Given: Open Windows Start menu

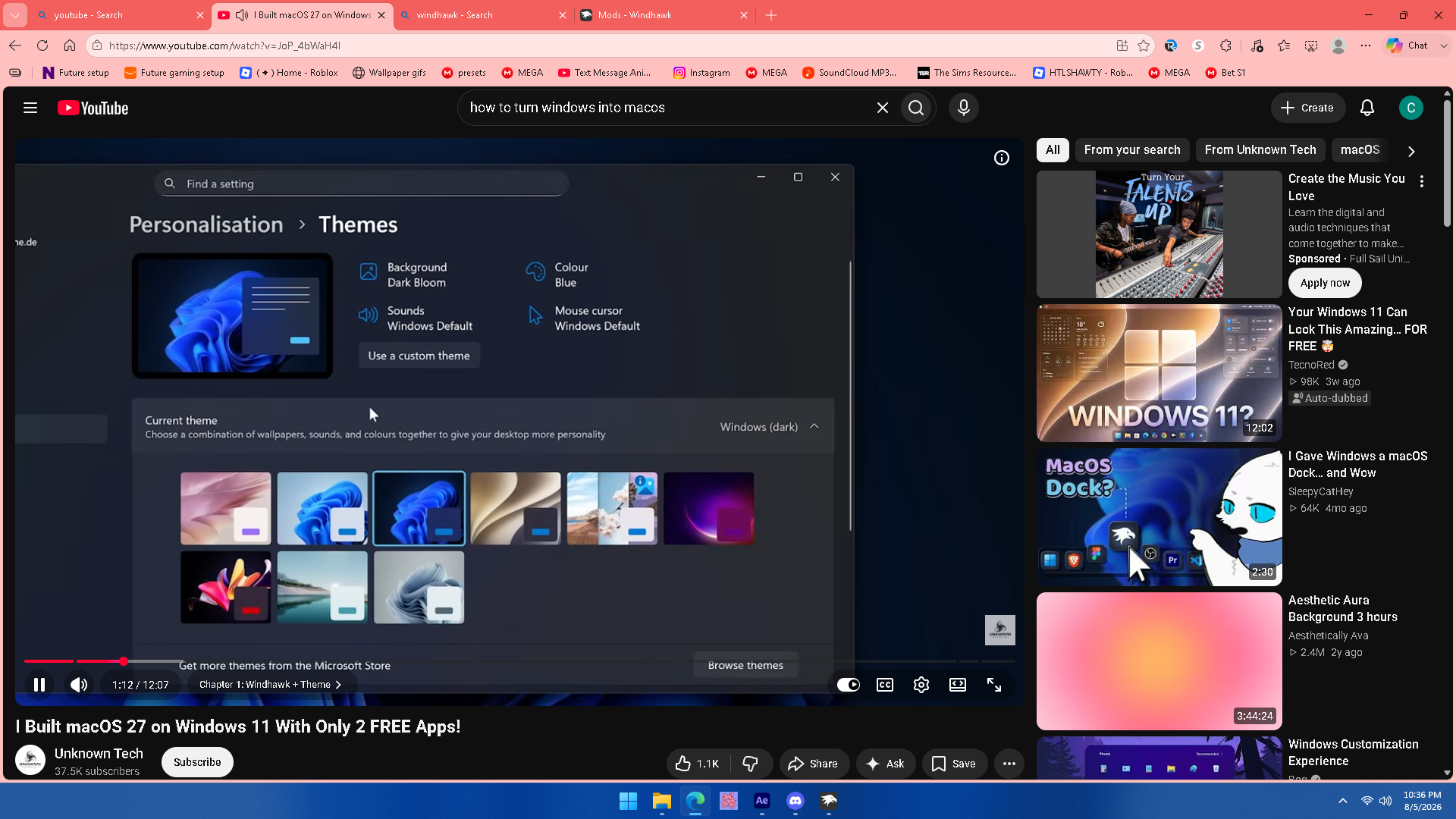Looking at the screenshot, I should (628, 801).
